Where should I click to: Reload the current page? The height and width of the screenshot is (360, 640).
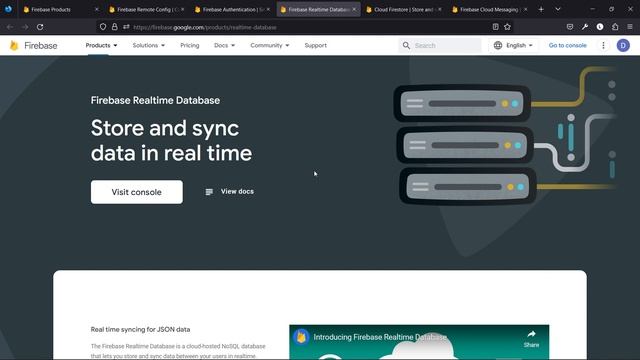[x=40, y=27]
